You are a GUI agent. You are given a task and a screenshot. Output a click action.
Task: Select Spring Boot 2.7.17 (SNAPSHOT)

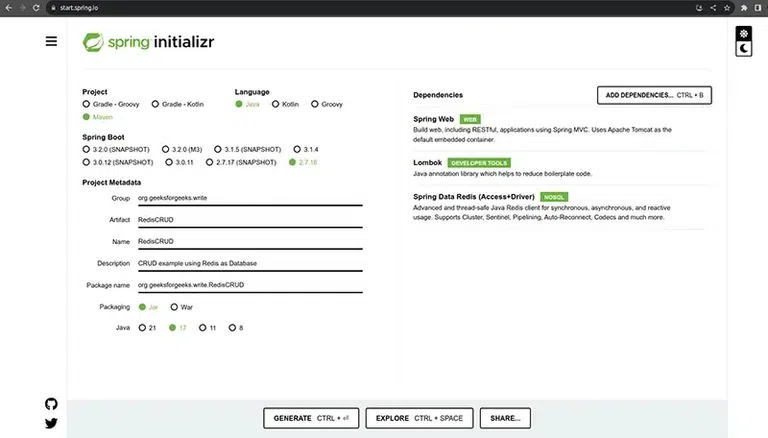(x=241, y=162)
